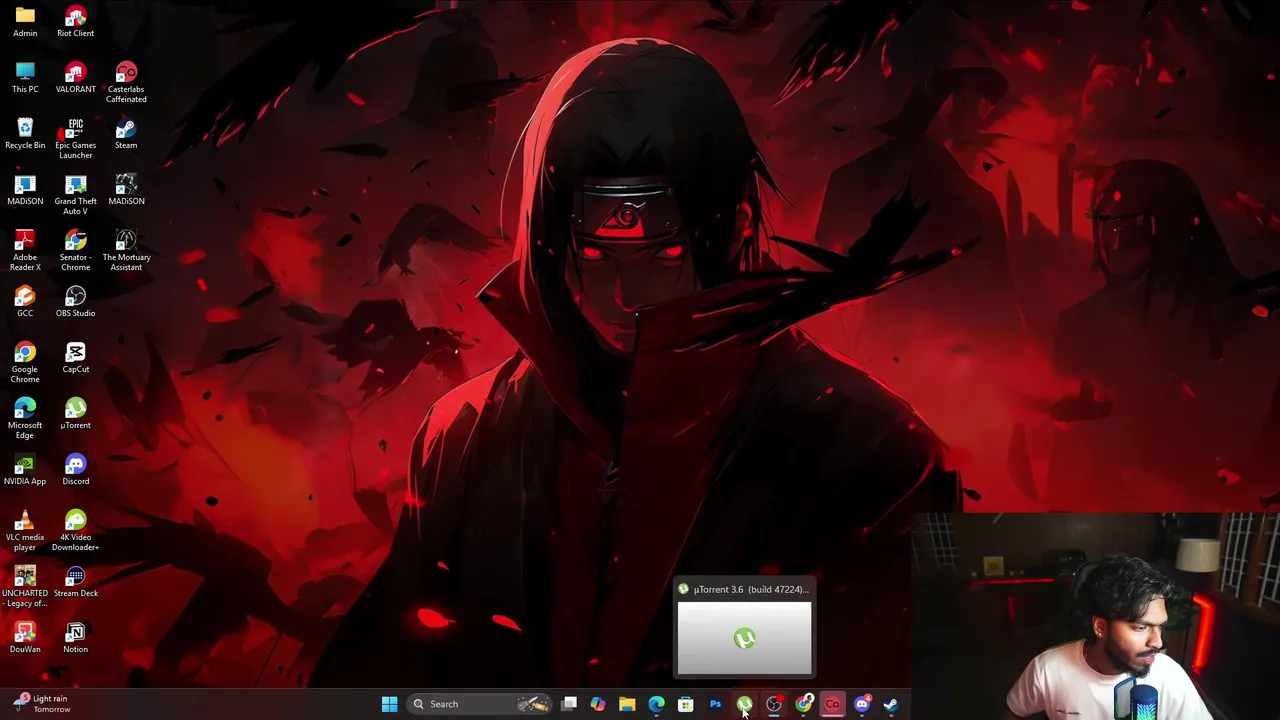Open Epic Games Launcher desktop icon
The image size is (1280, 720).
coord(75,138)
